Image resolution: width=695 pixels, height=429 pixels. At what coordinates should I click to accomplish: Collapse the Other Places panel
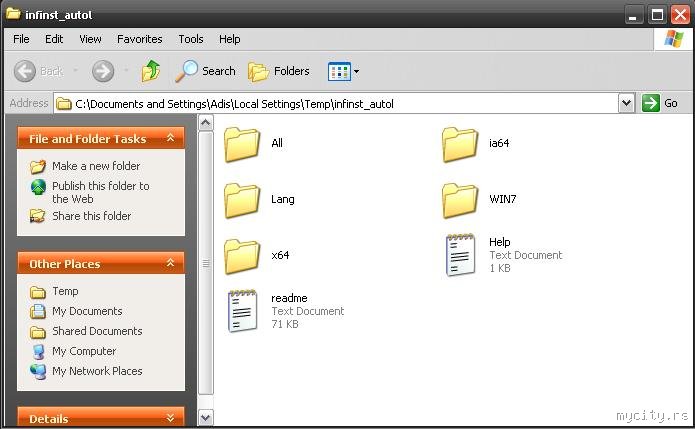[170, 263]
